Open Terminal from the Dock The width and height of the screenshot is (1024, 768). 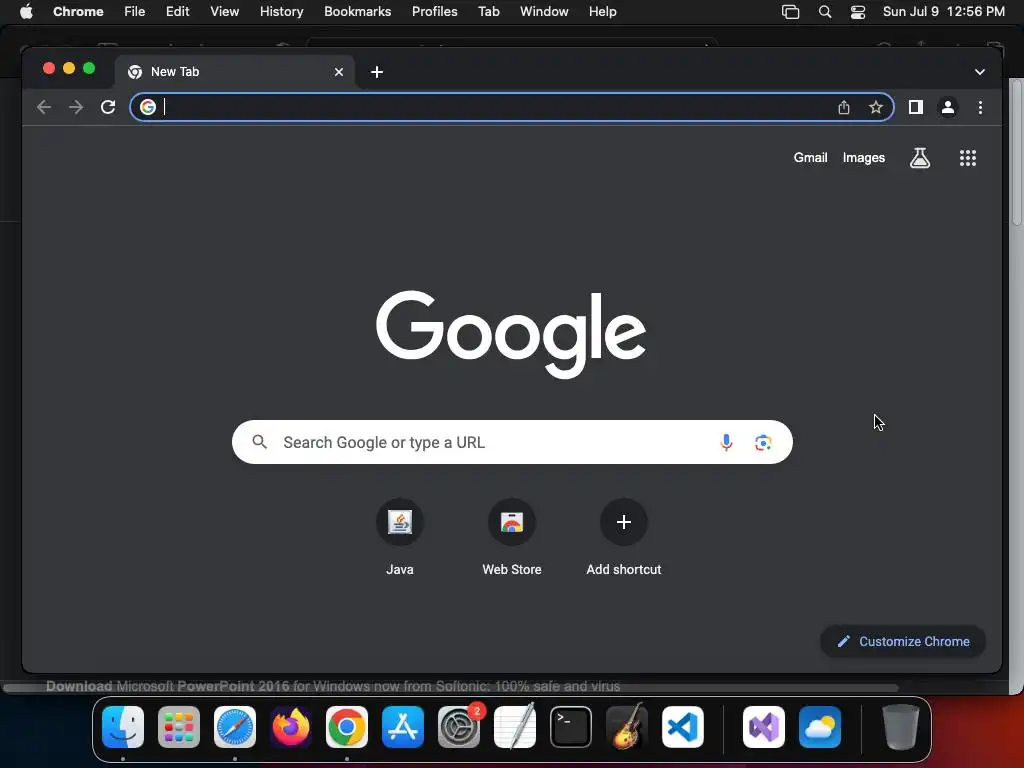click(x=571, y=727)
